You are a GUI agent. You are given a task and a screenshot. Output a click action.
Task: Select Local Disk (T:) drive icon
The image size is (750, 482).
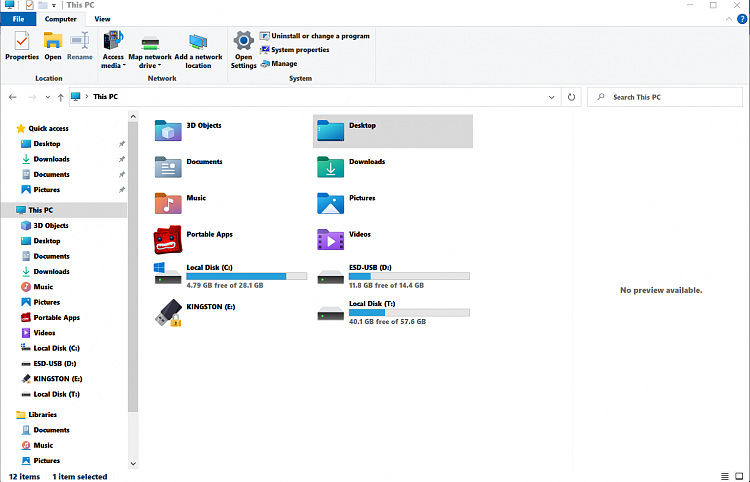pyautogui.click(x=331, y=313)
